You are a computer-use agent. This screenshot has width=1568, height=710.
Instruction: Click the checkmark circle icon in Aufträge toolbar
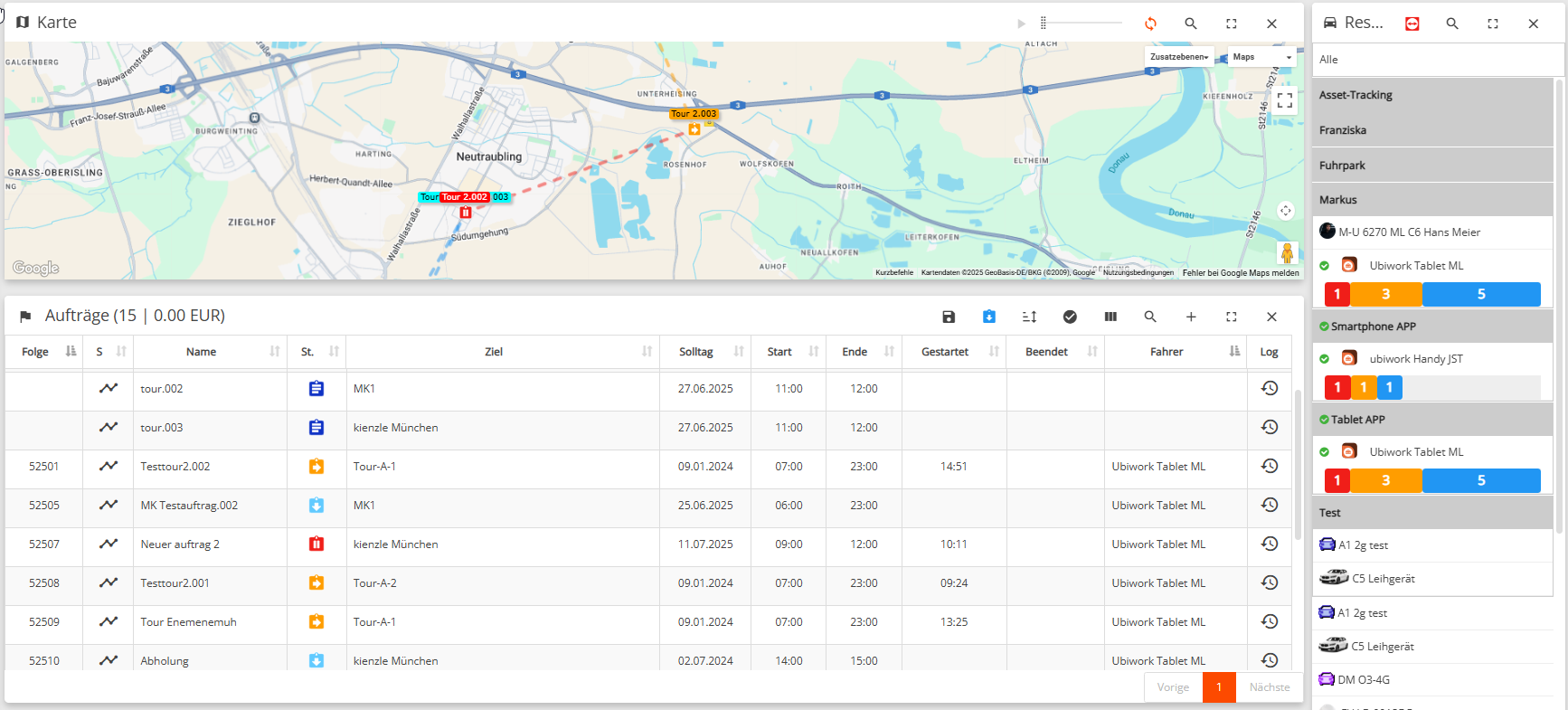coord(1070,317)
